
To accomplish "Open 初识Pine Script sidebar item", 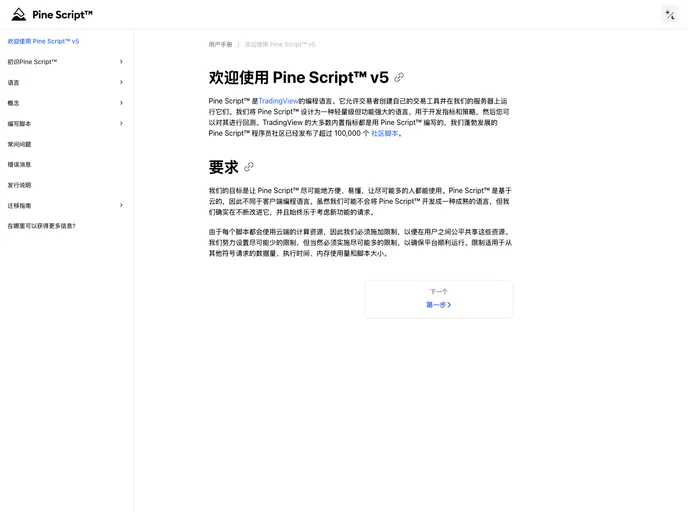I will 32,62.
